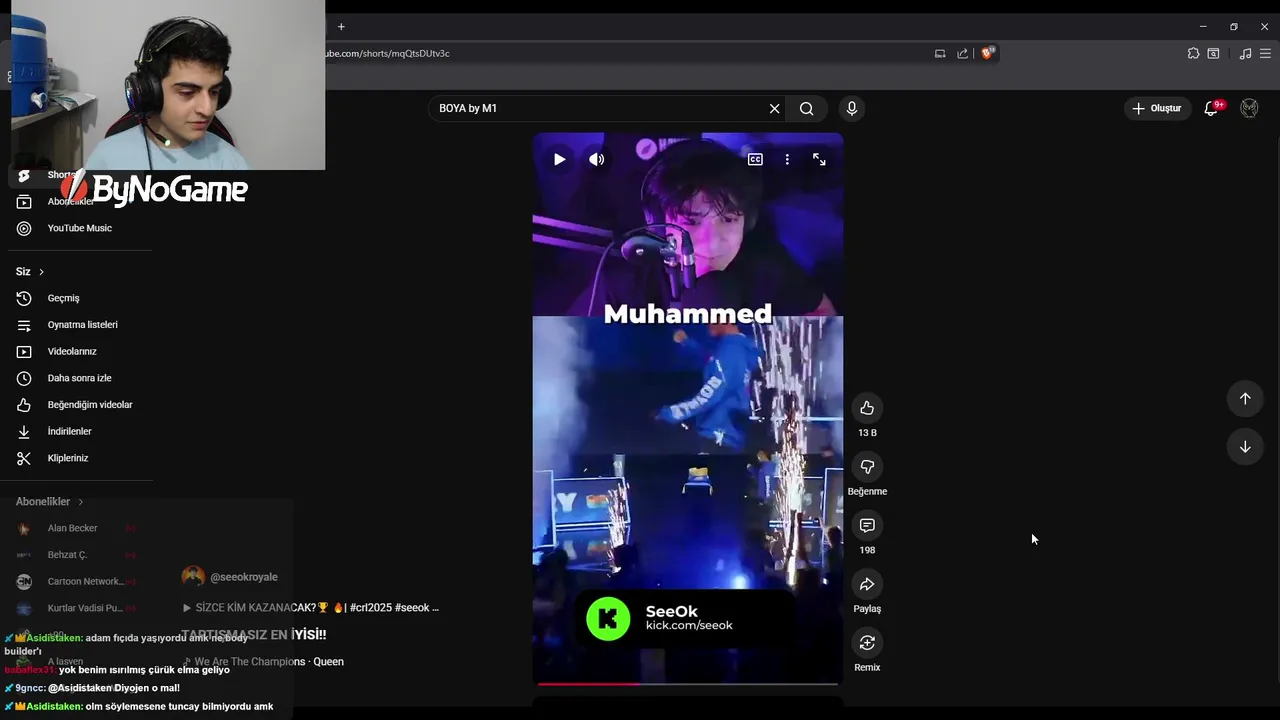This screenshot has width=1280, height=720.
Task: Open Oynatma listeleri playlists
Action: (80, 325)
